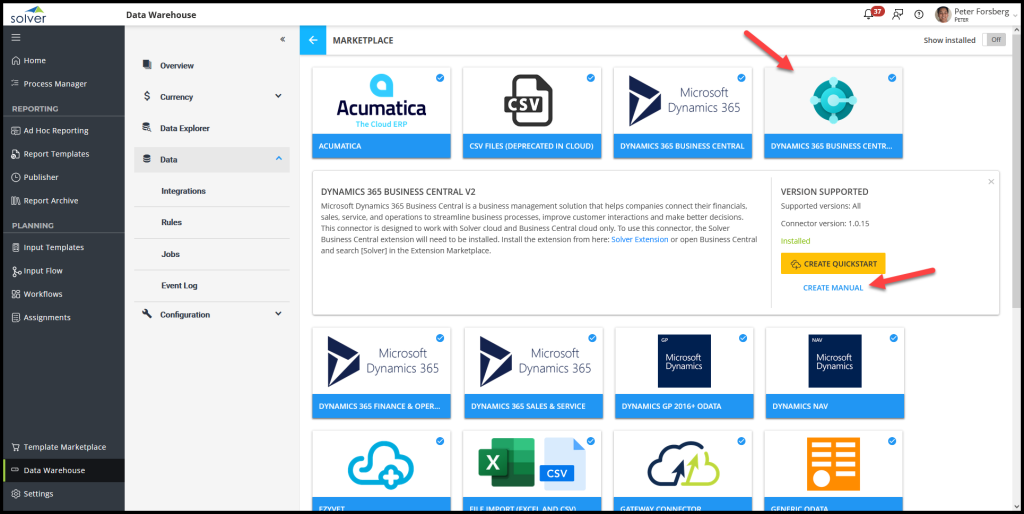The image size is (1024, 514).
Task: Open Settings in the left sidebar
Action: tap(38, 493)
